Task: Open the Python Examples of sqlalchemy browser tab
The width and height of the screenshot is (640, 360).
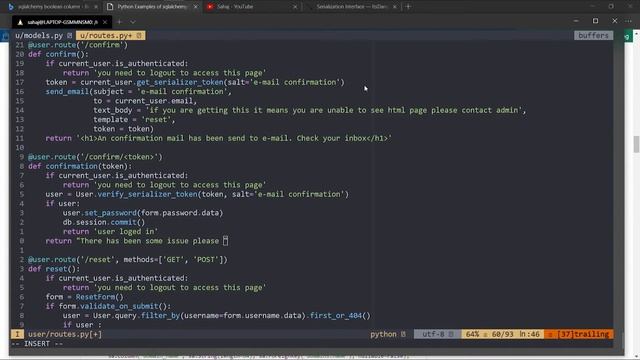Action: (152, 7)
